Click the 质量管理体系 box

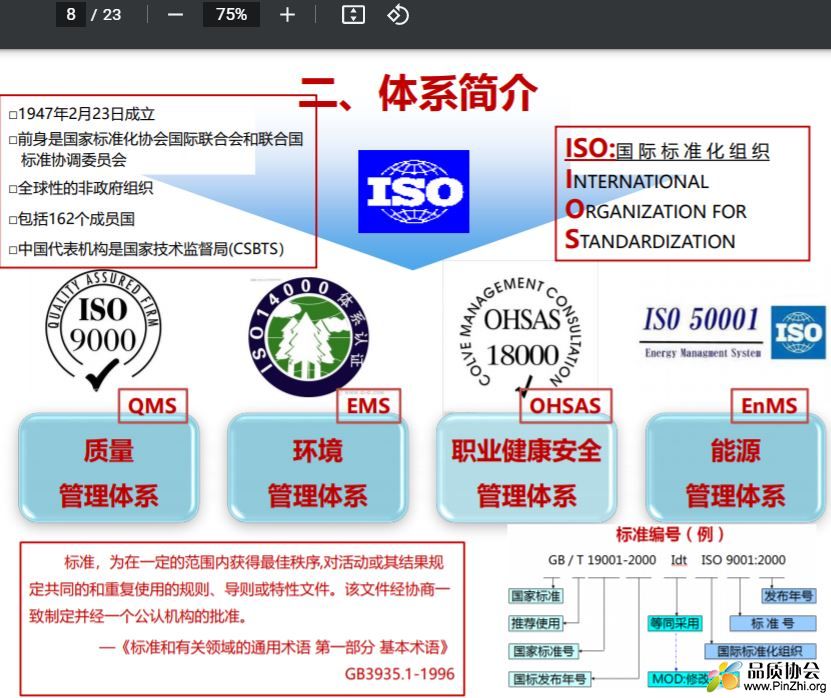point(109,467)
